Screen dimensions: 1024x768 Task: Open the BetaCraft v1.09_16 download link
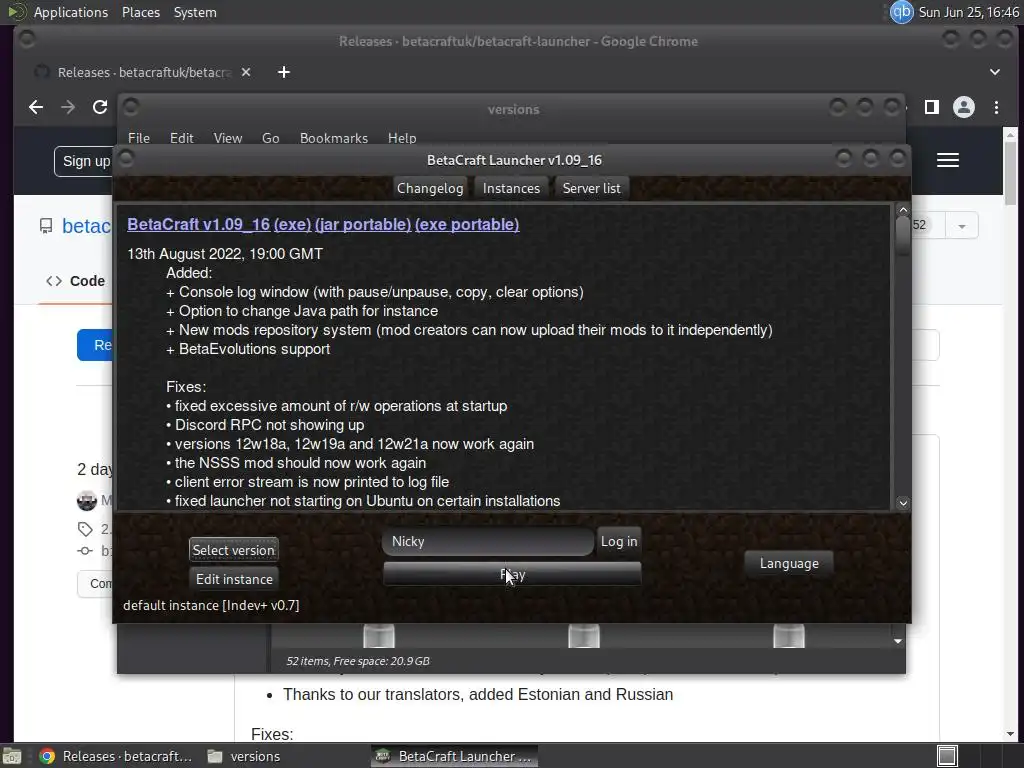[199, 225]
